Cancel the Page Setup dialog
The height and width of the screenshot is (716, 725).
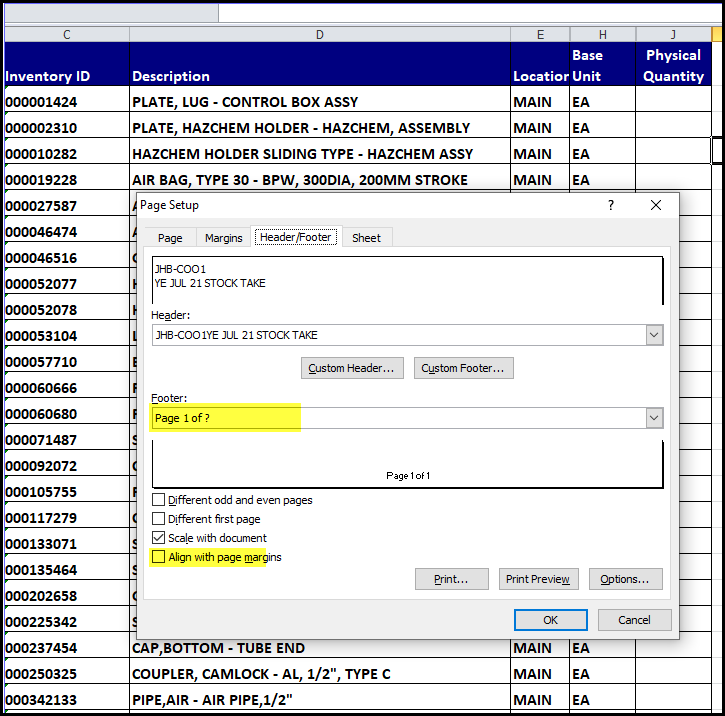pyautogui.click(x=634, y=620)
